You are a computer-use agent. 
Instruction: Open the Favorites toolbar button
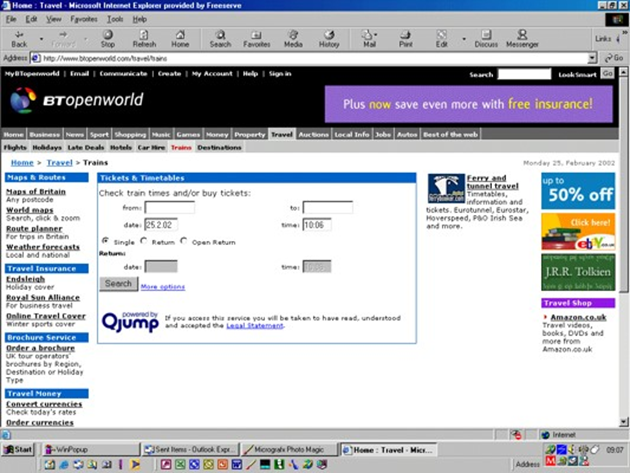pos(256,39)
